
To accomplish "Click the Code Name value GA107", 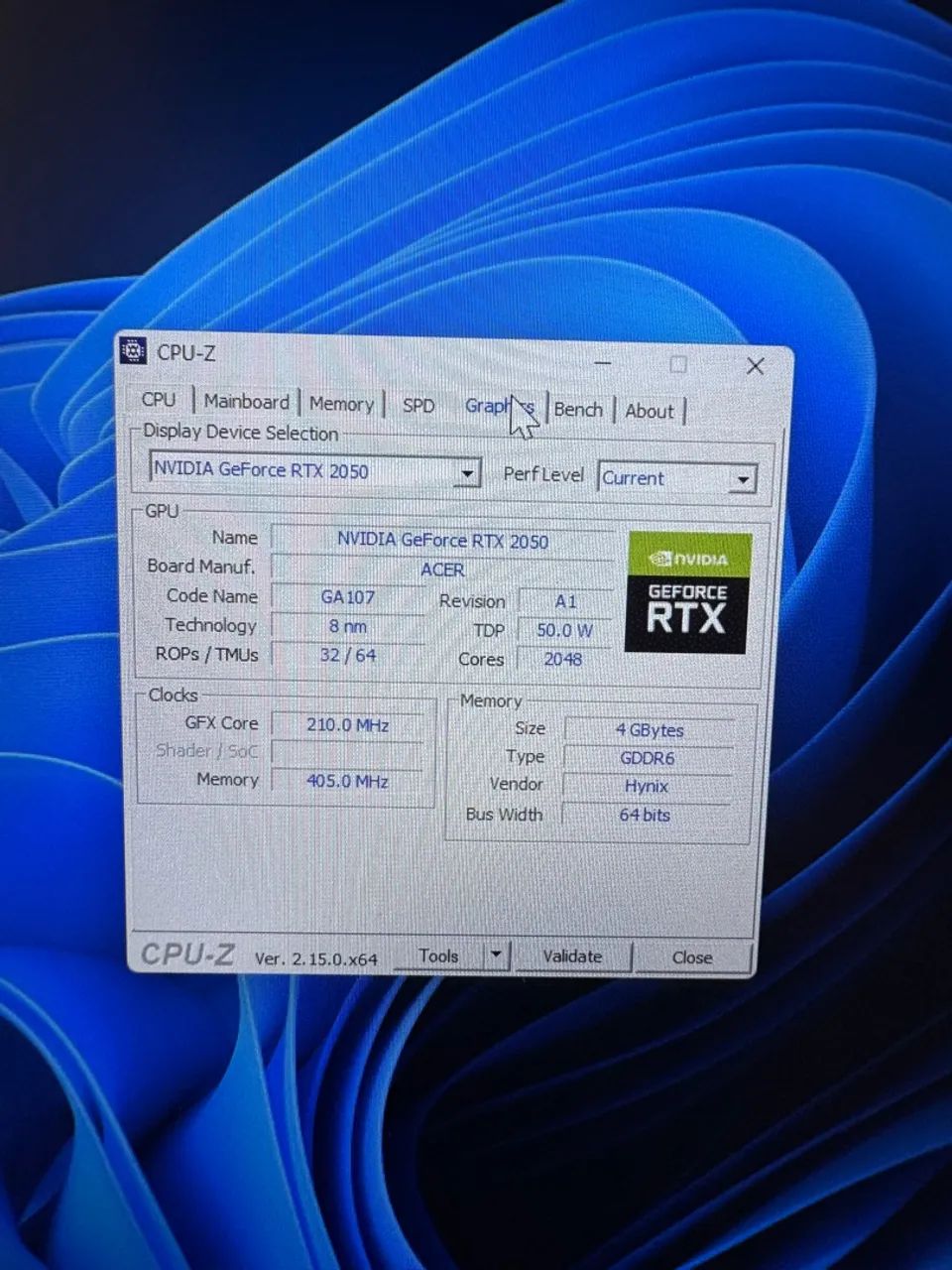I will point(348,597).
